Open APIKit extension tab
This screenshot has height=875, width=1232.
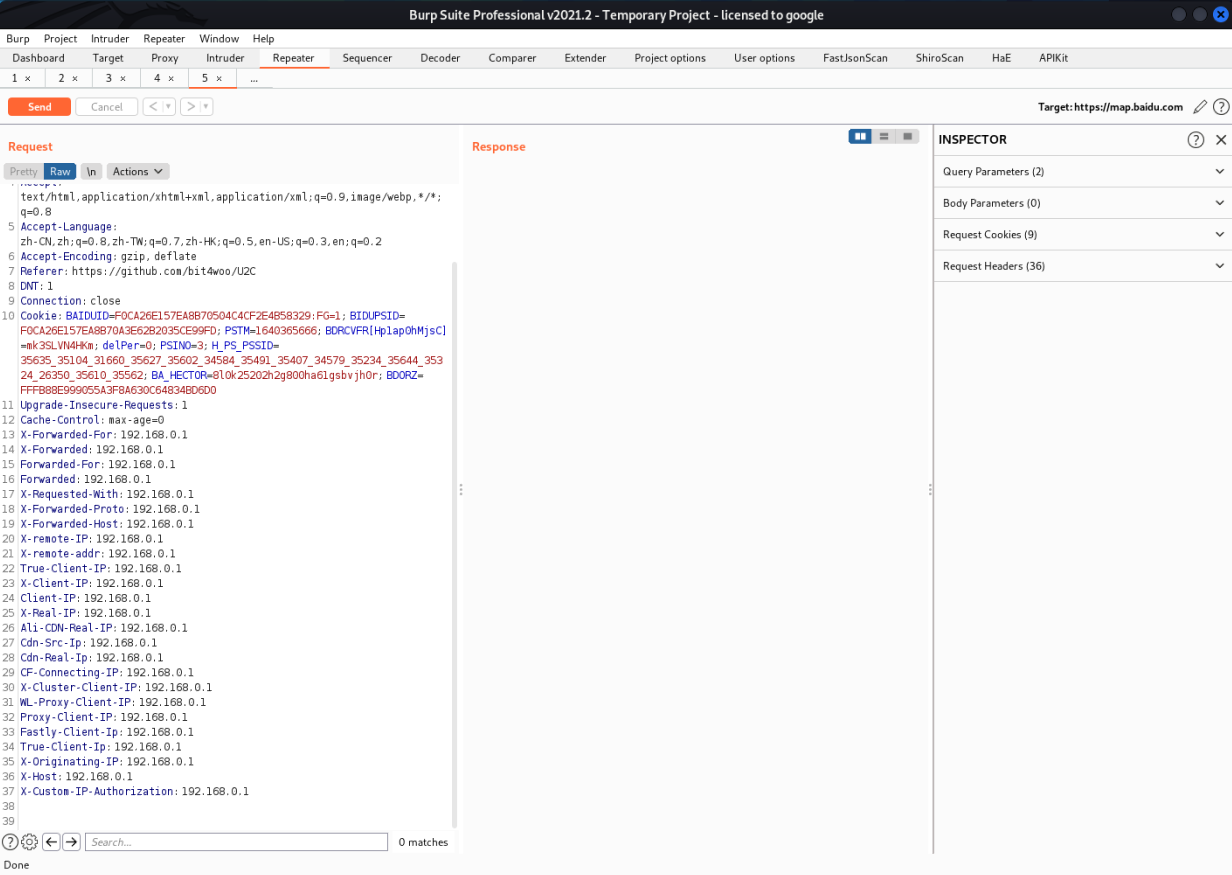1053,58
